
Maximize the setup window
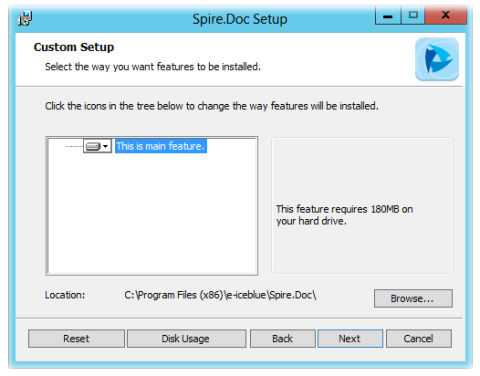coord(413,16)
